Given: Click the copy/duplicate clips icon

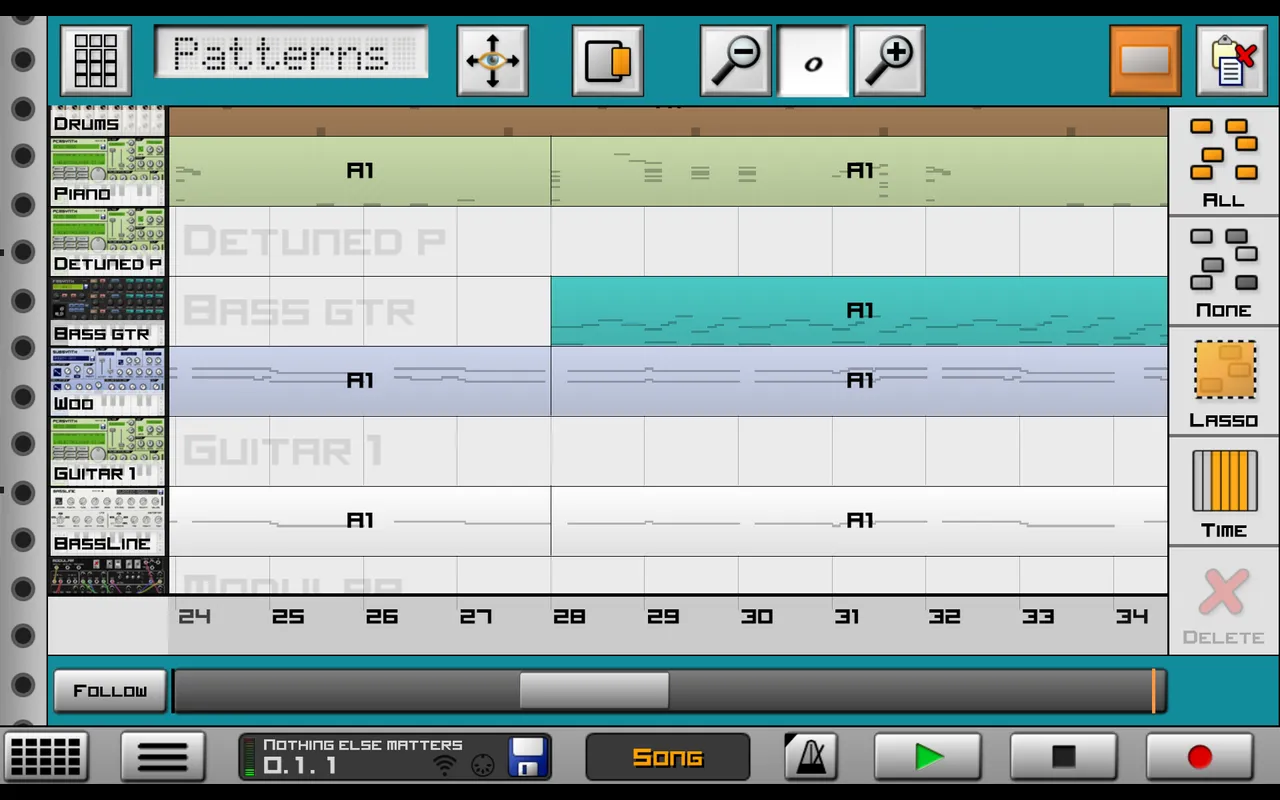Looking at the screenshot, I should pyautogui.click(x=608, y=61).
